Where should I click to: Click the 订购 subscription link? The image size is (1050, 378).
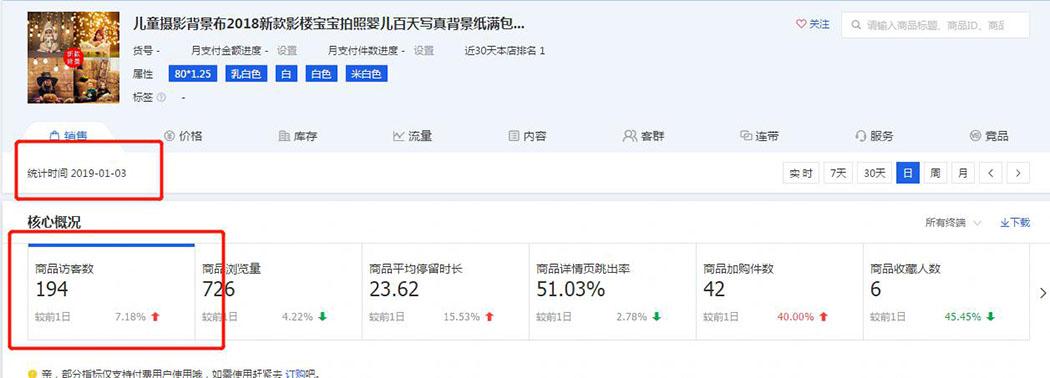(295, 373)
